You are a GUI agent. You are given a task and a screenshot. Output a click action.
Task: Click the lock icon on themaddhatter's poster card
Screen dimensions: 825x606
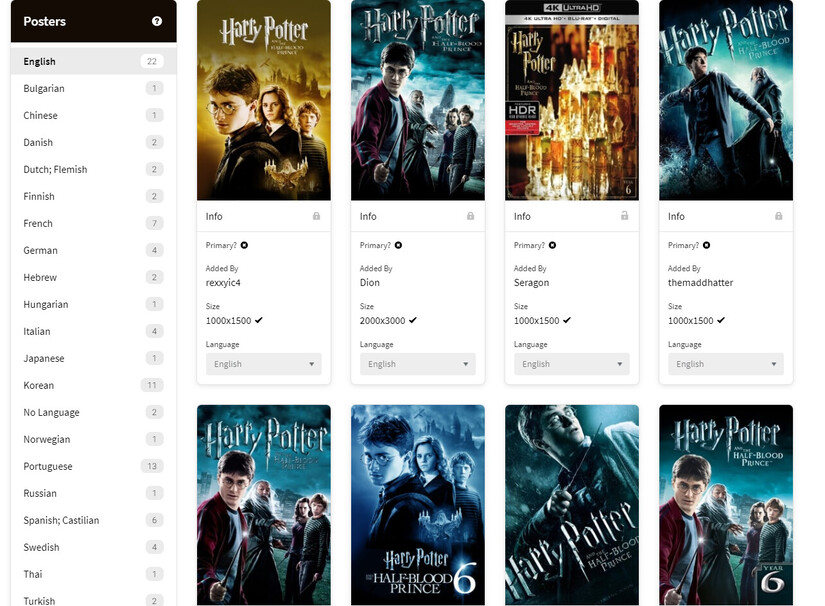779,216
